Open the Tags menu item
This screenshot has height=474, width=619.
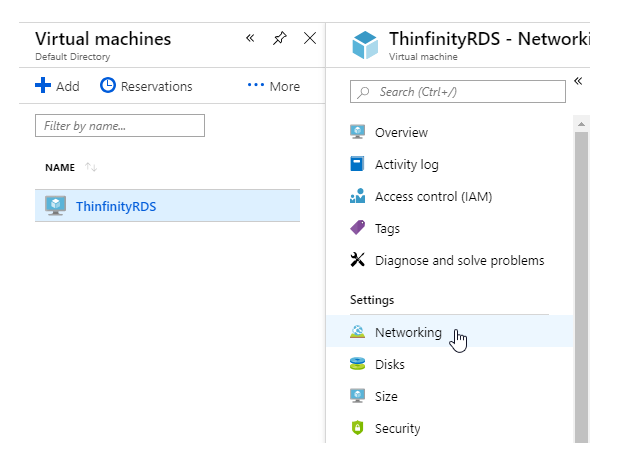point(387,229)
